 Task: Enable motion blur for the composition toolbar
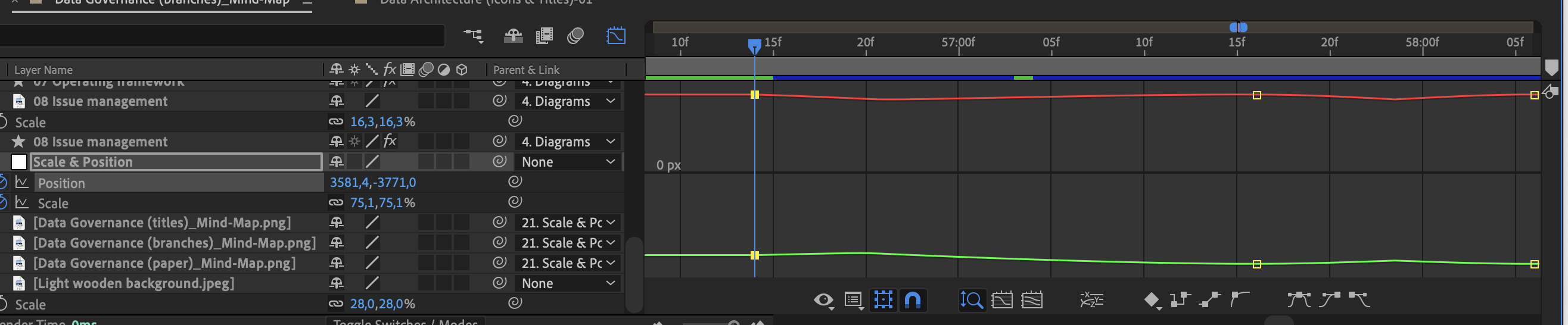point(575,36)
